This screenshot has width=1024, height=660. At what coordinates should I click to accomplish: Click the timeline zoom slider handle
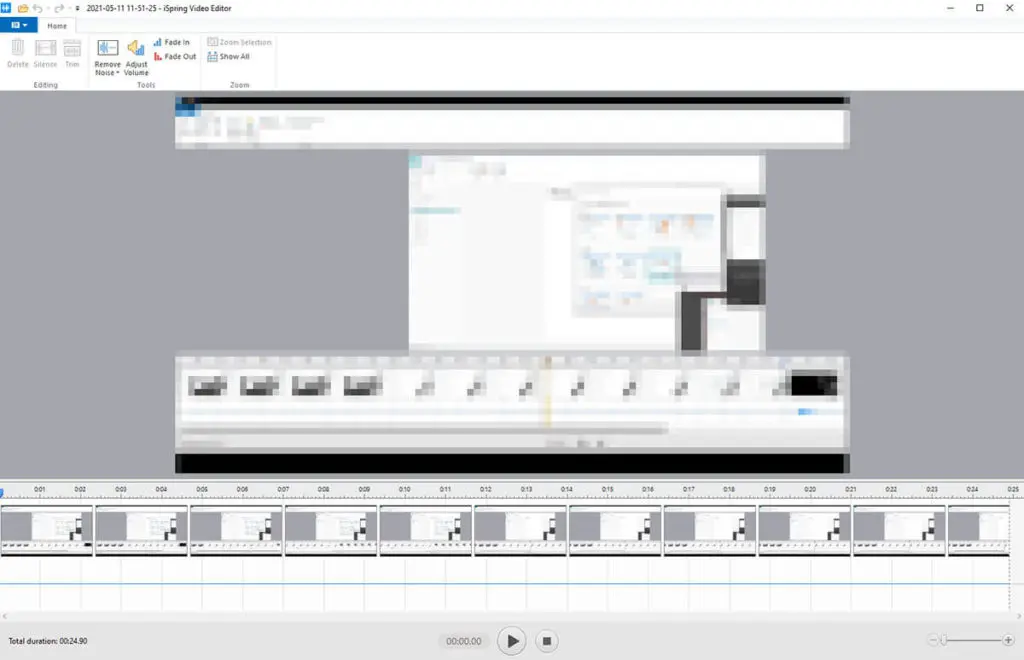tap(944, 640)
